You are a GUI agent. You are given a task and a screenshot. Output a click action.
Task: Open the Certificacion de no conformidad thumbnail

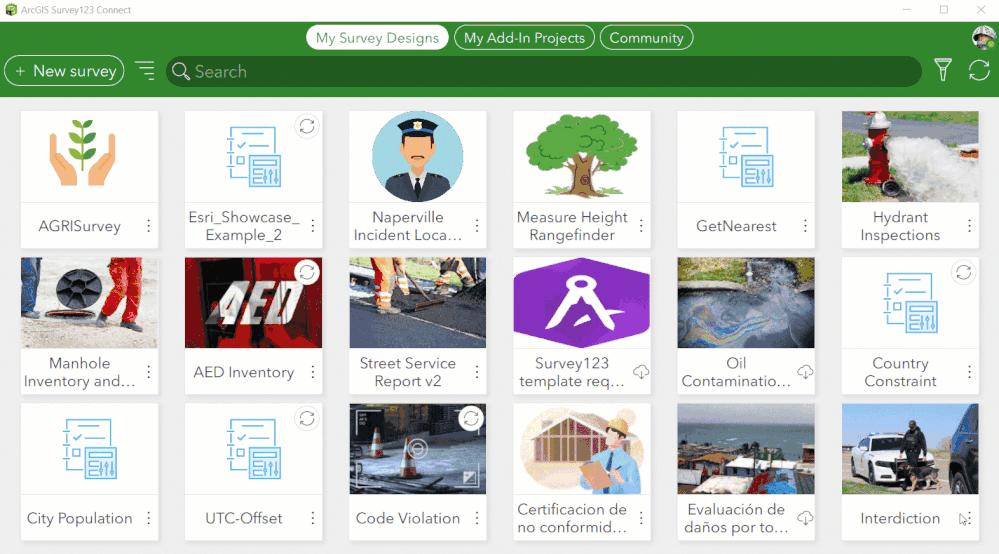click(x=582, y=449)
